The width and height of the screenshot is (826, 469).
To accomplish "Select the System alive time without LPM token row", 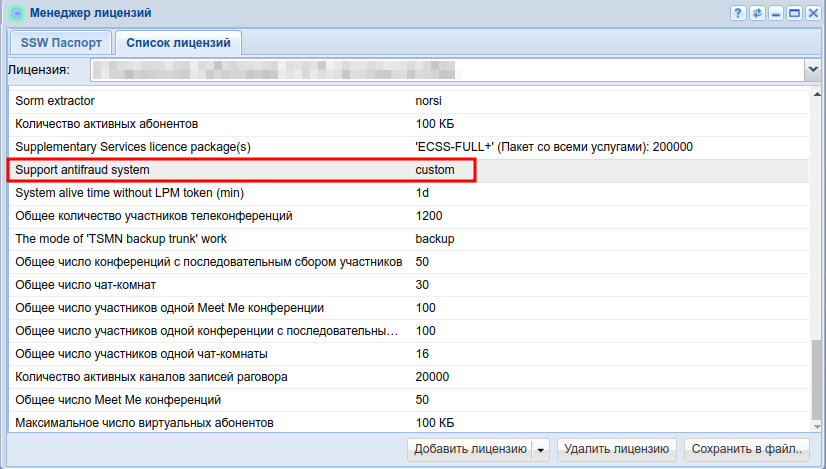I will click(240, 193).
